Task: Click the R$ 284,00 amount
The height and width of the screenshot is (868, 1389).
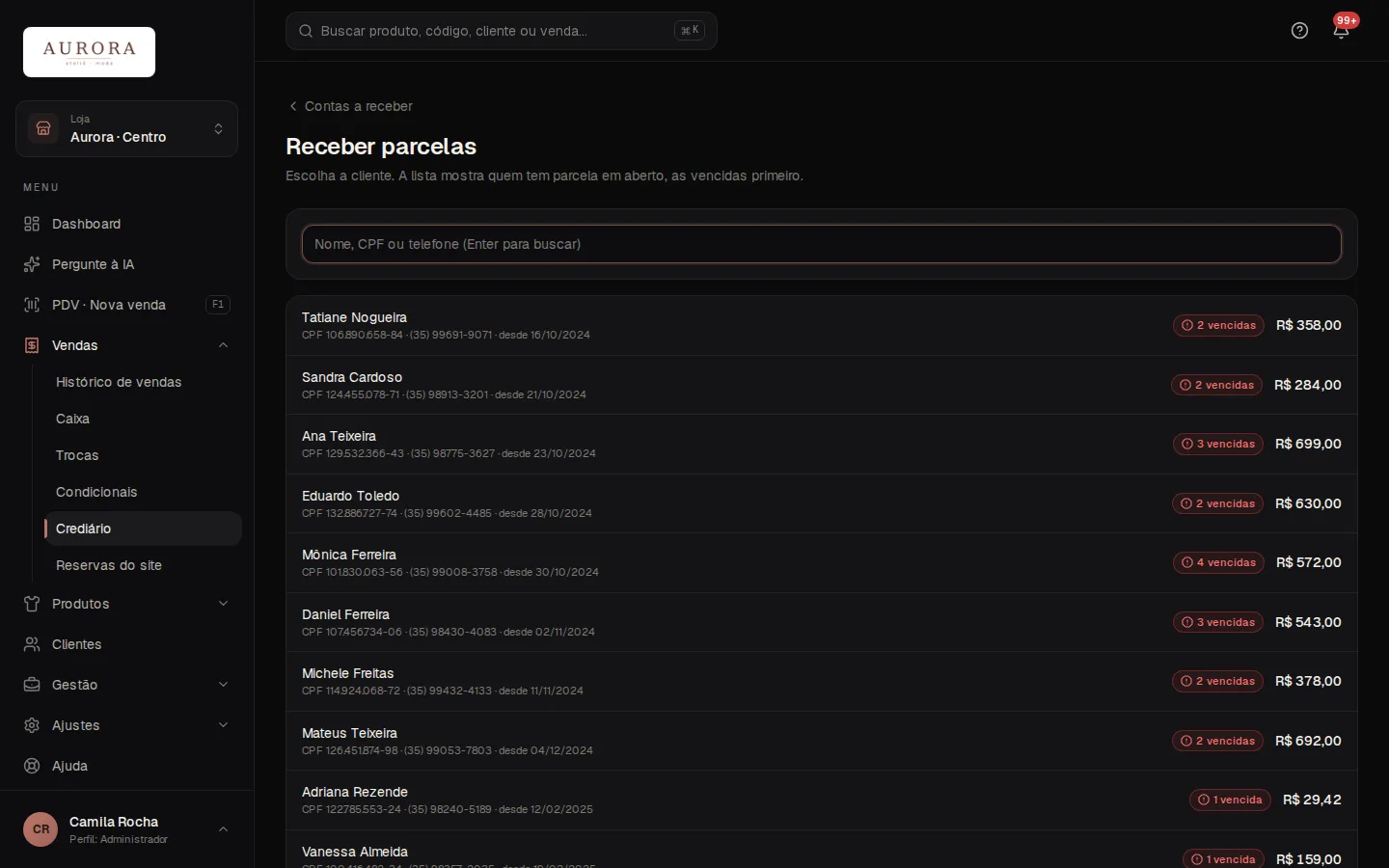Action: (x=1308, y=385)
